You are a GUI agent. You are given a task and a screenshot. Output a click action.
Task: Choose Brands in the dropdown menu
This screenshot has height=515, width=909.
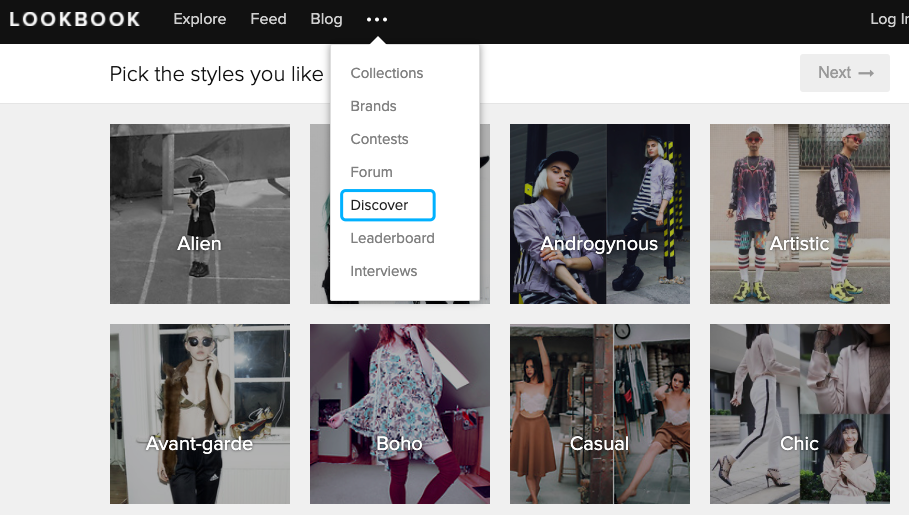click(373, 106)
